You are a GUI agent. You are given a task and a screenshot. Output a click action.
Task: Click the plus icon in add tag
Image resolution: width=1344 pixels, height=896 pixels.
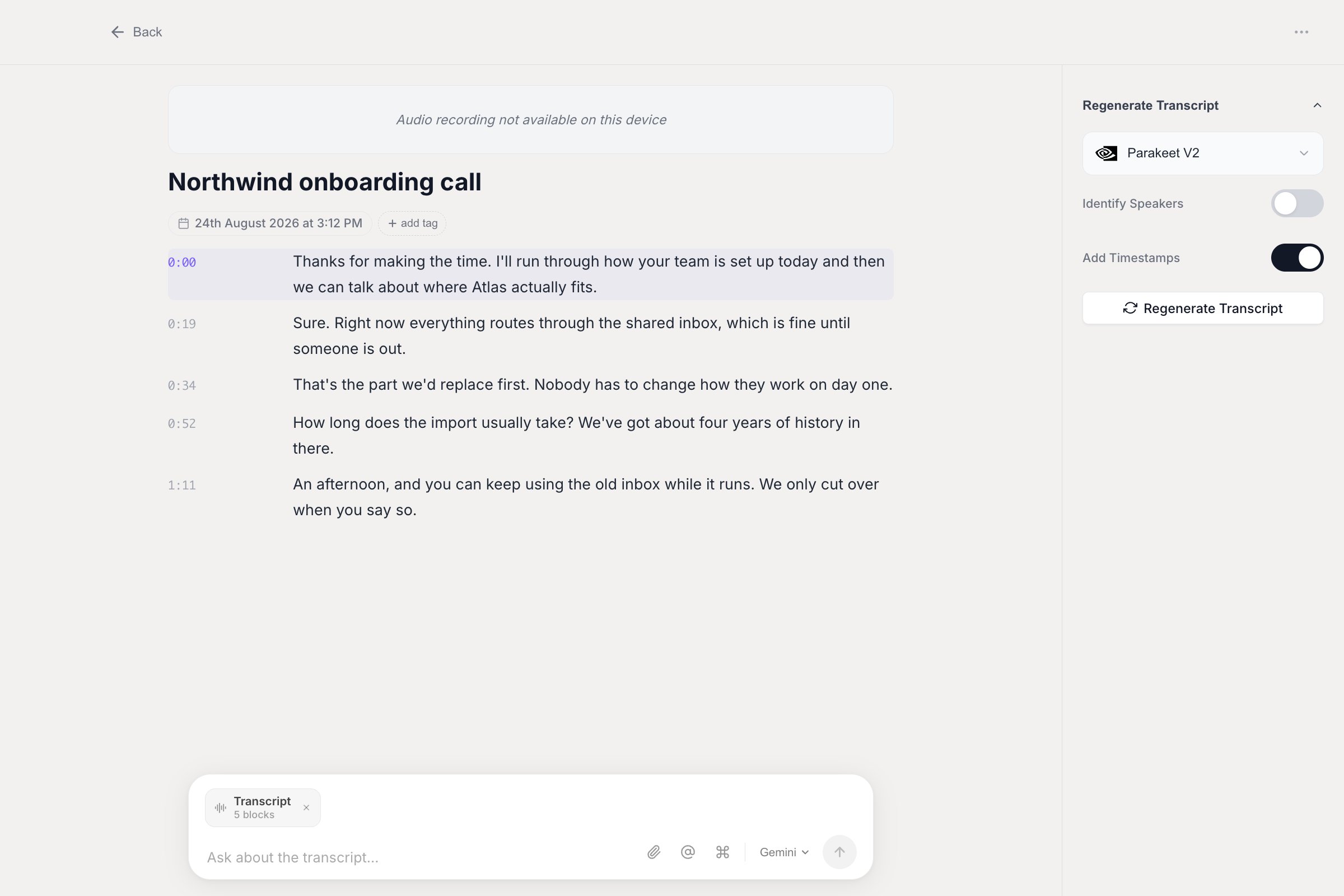(x=392, y=223)
